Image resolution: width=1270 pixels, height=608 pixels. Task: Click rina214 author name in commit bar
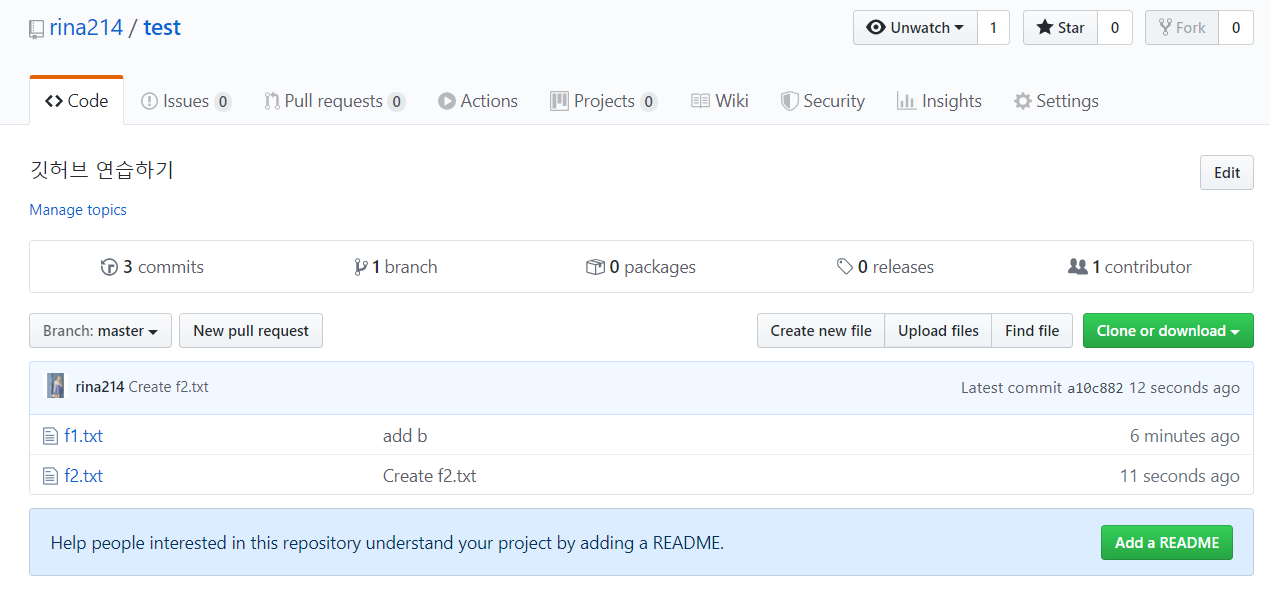click(x=100, y=387)
